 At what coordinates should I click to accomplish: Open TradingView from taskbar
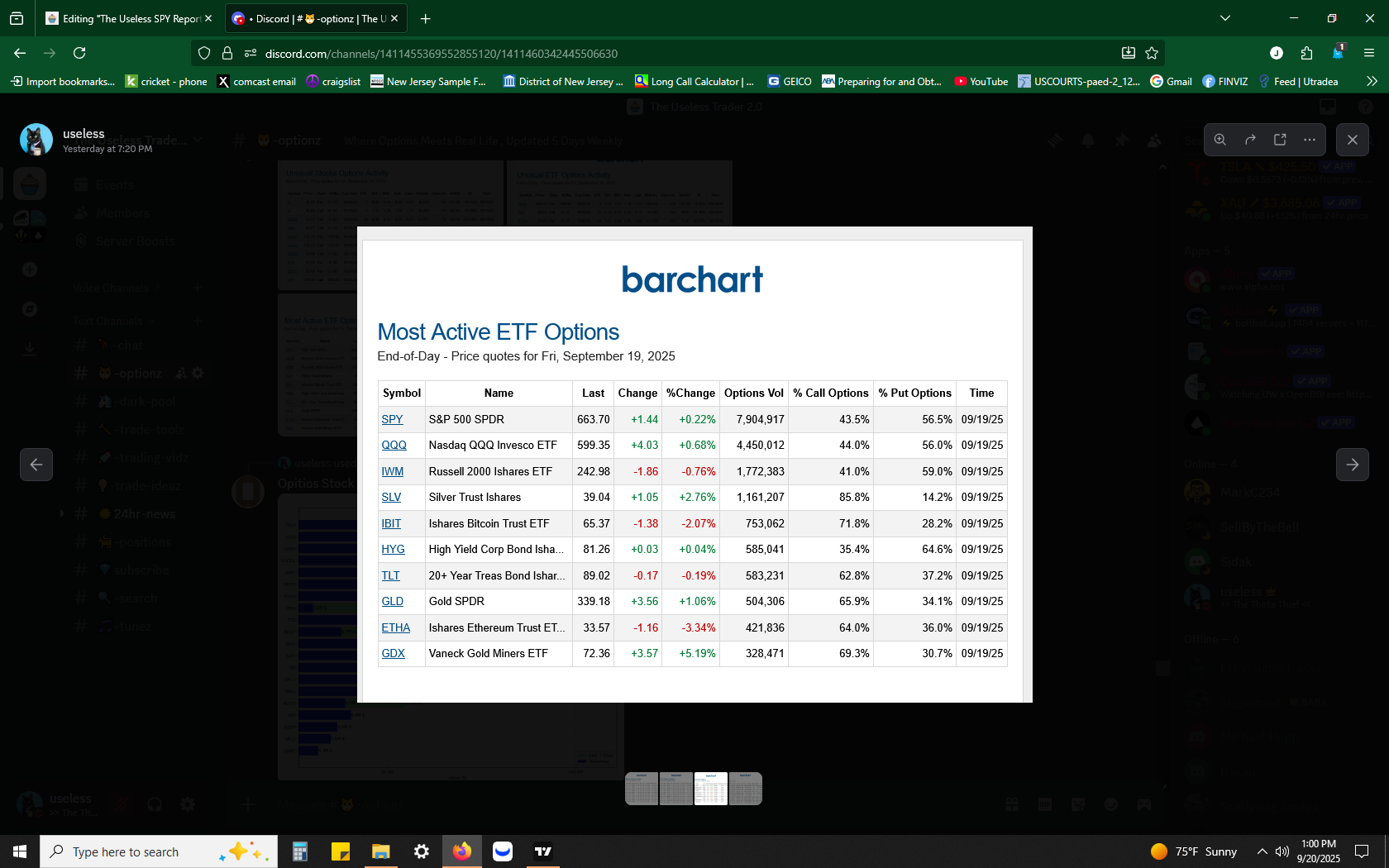[543, 851]
